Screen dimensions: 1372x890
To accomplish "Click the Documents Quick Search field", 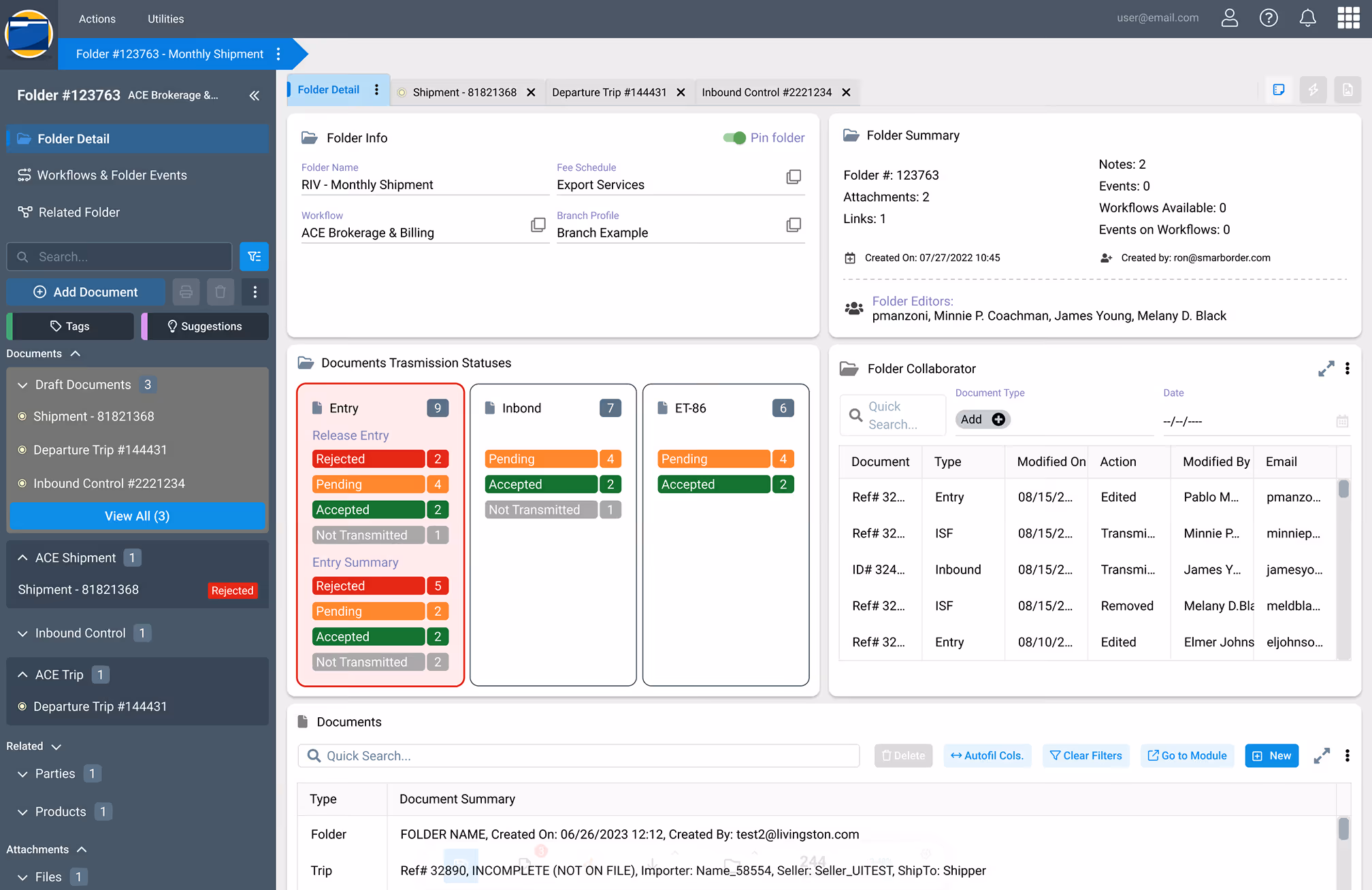I will [x=578, y=756].
